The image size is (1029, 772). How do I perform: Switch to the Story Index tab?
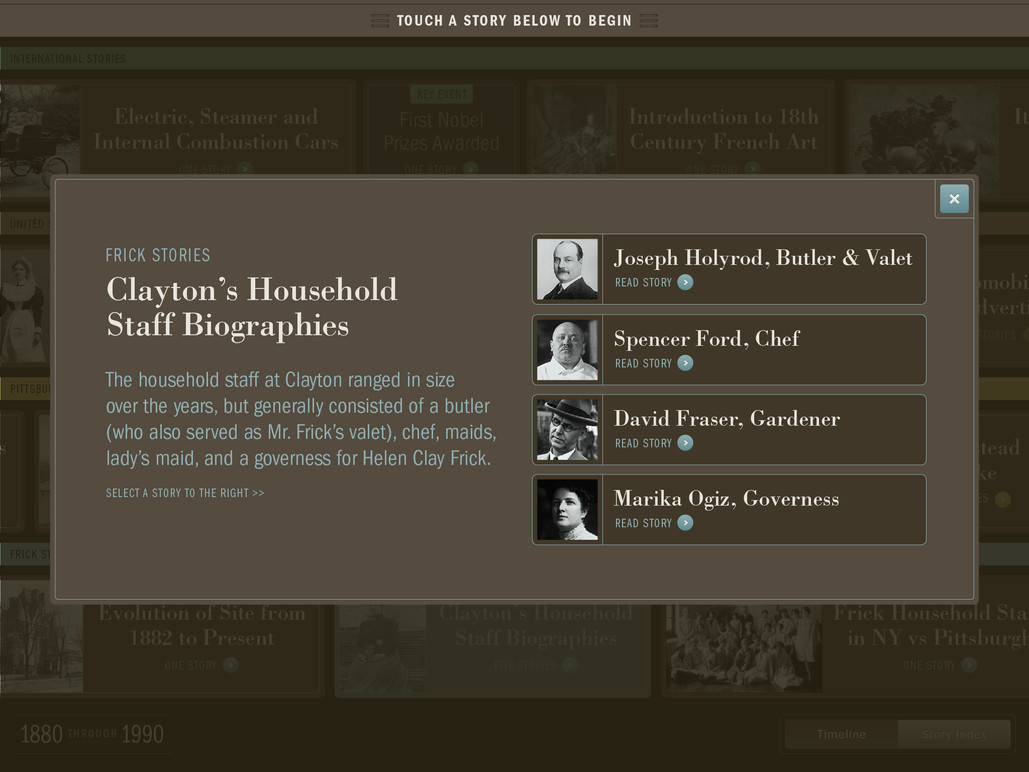click(x=953, y=734)
